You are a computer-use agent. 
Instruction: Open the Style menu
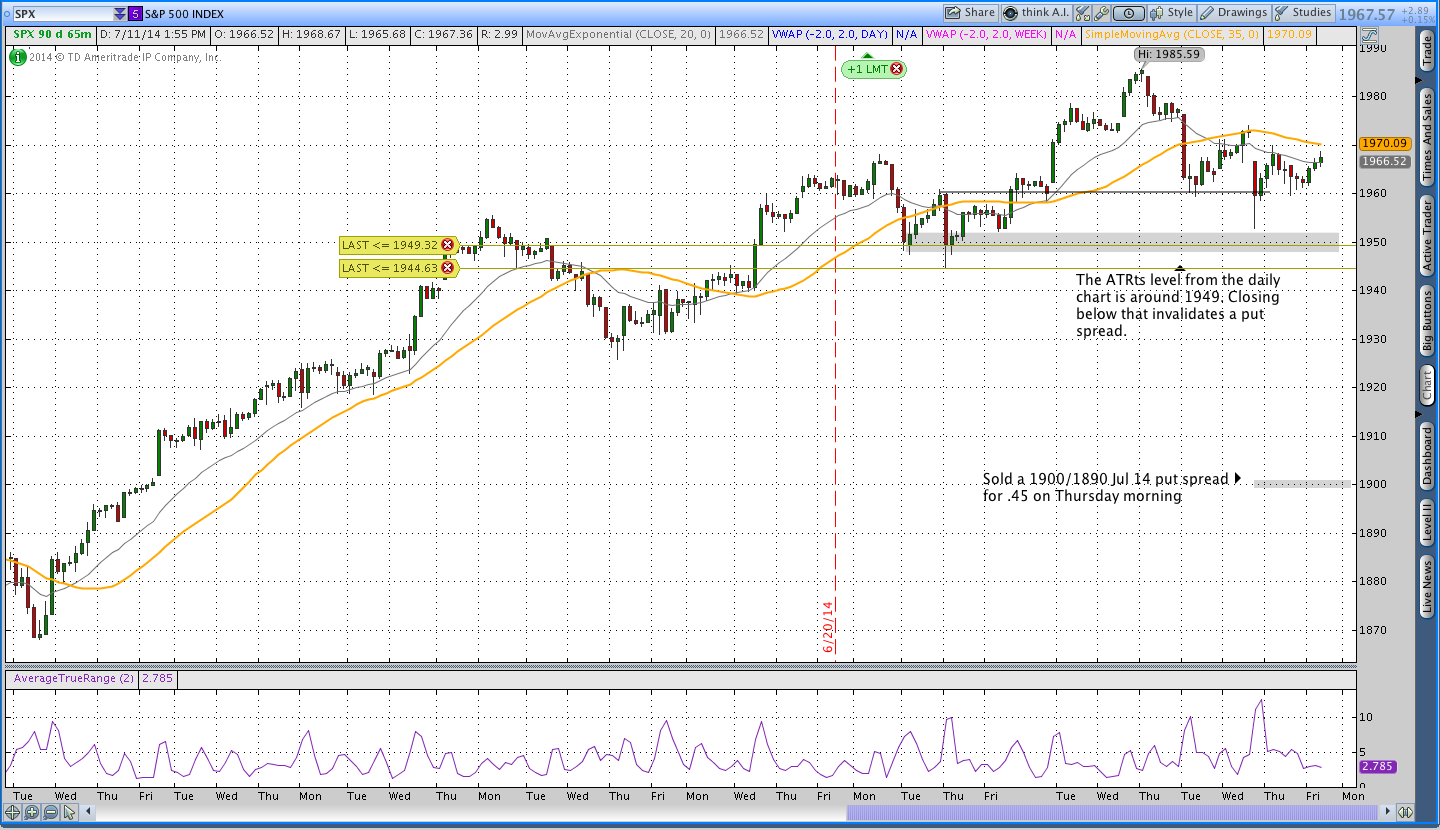(1172, 13)
